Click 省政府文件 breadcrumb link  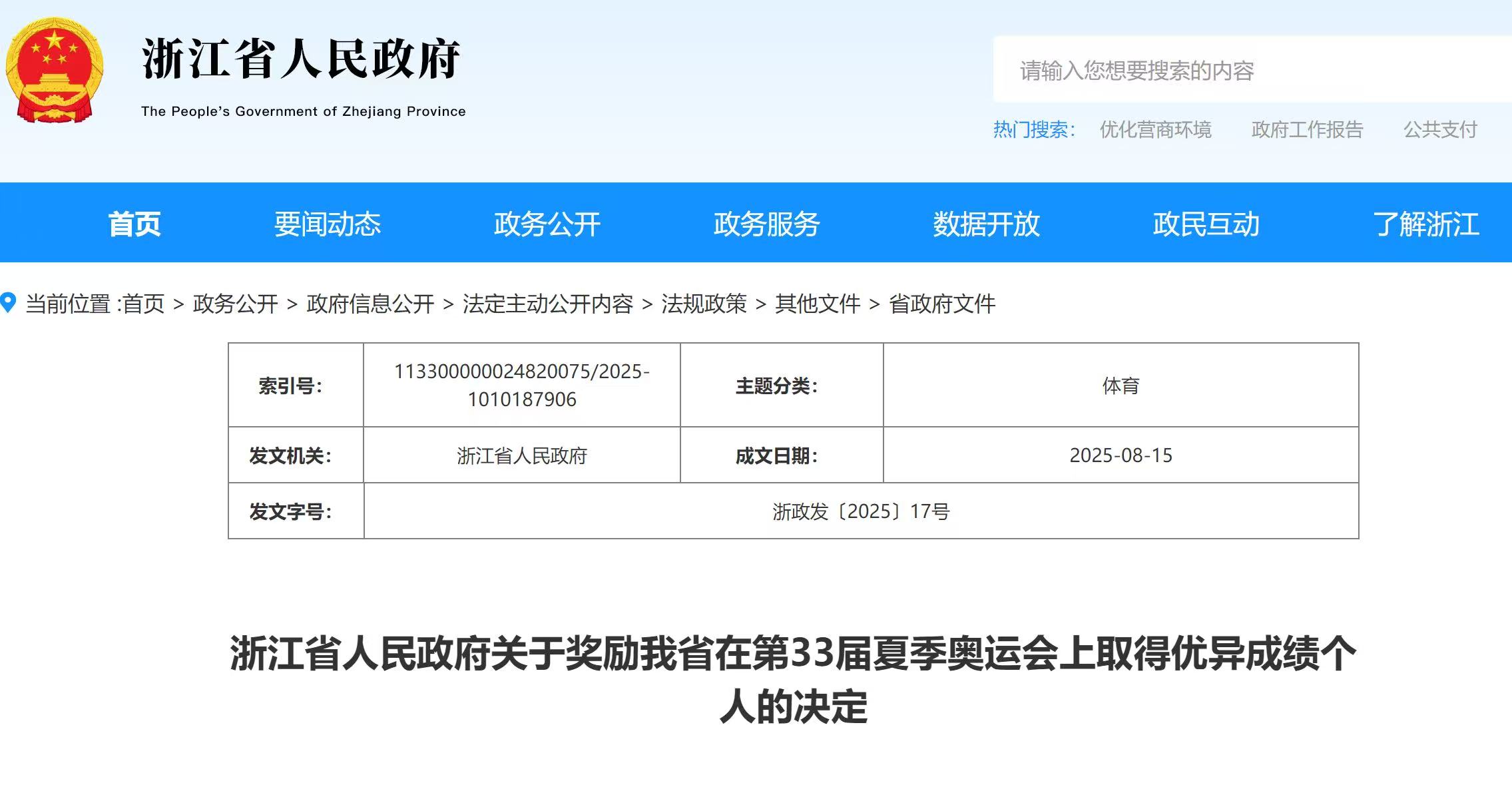942,304
